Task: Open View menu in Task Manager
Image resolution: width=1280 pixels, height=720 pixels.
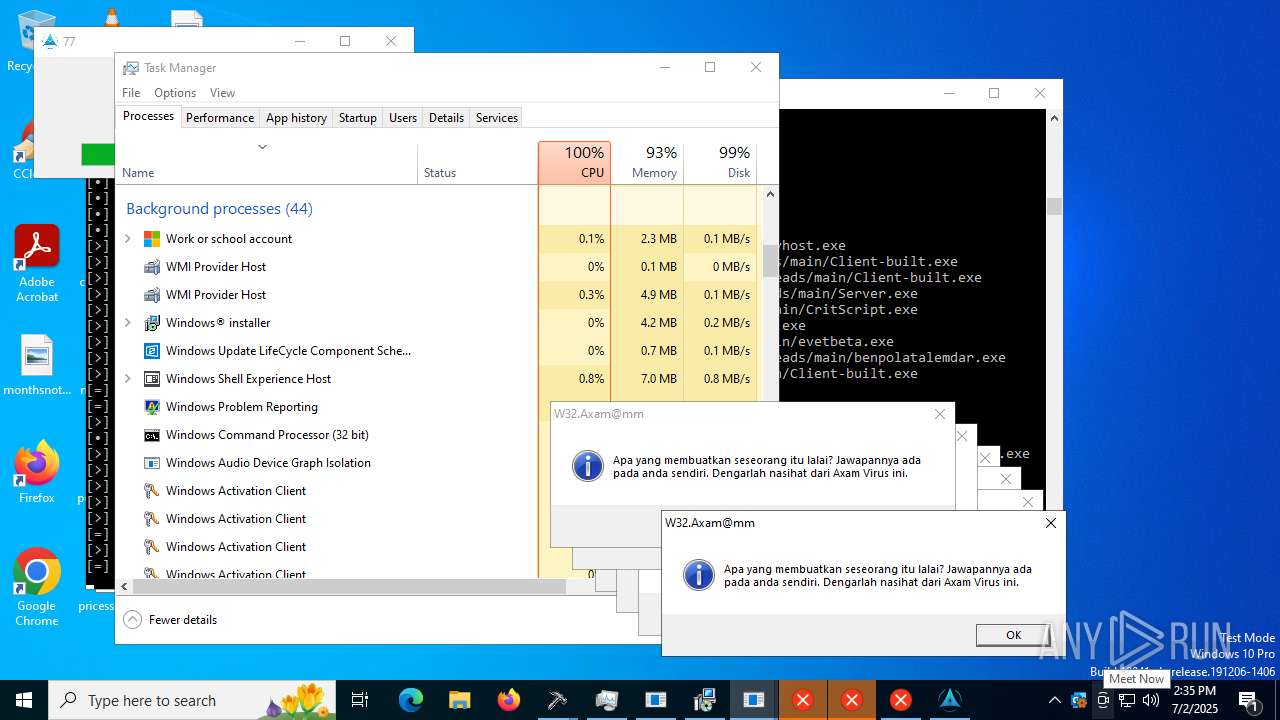Action: (222, 93)
